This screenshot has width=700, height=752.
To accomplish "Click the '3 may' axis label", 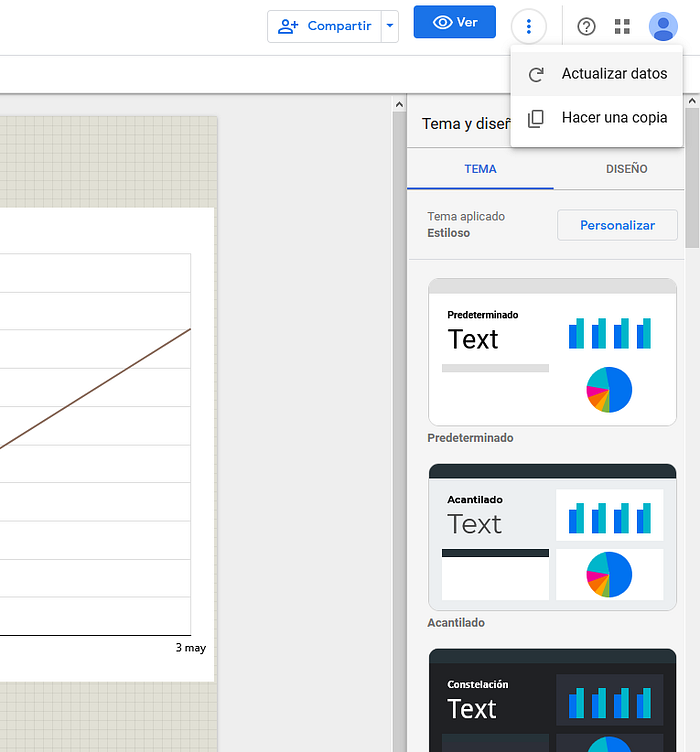I will (x=191, y=648).
